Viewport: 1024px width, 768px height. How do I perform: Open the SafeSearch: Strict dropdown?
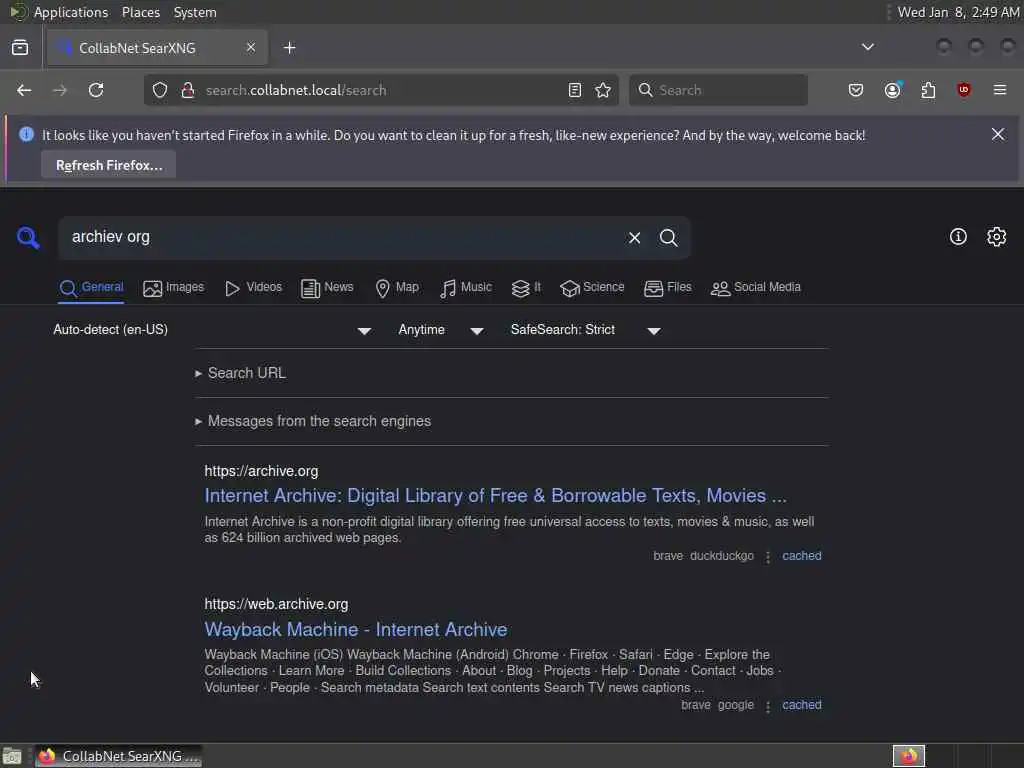click(x=586, y=330)
